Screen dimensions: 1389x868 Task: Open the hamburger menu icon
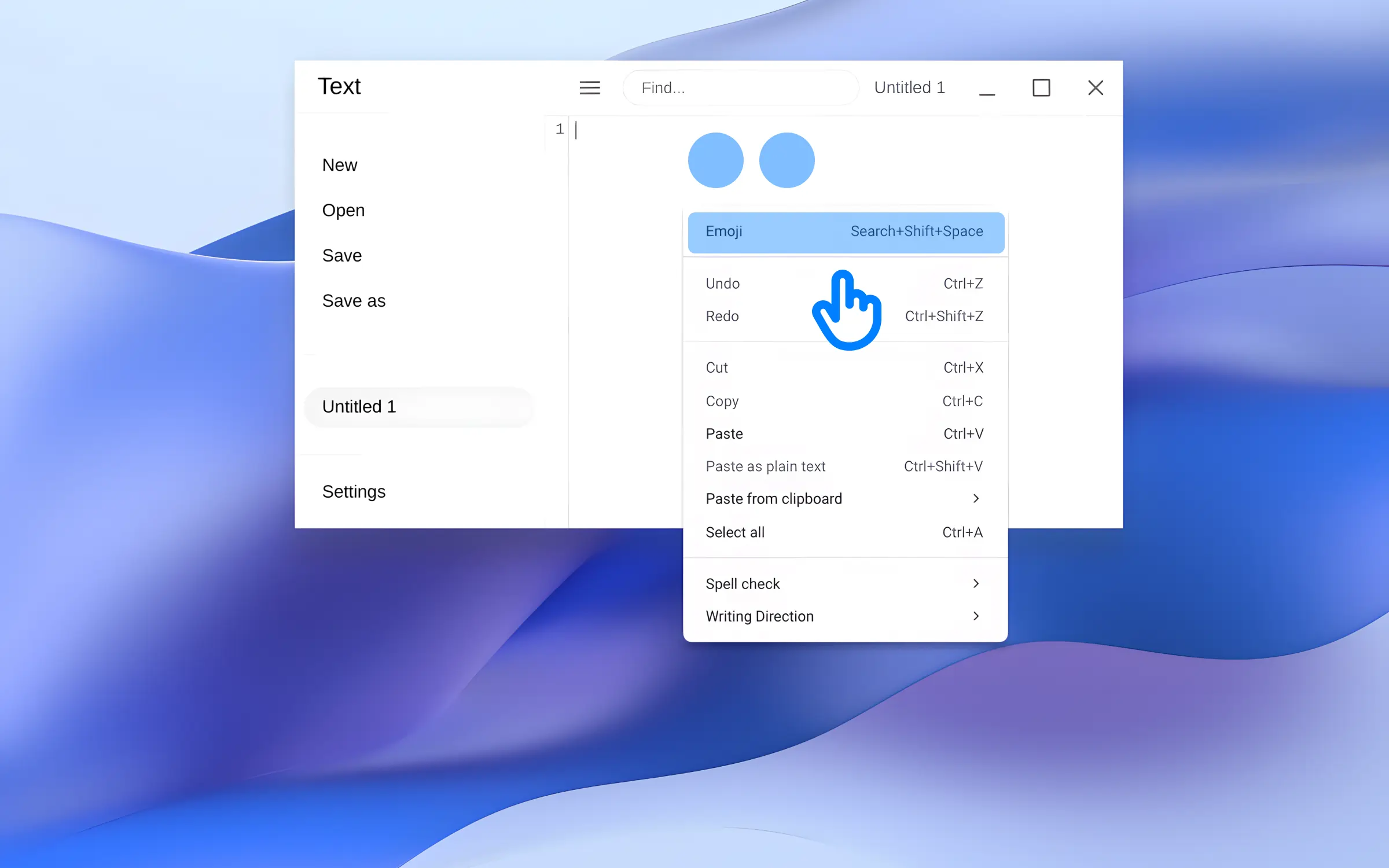(x=590, y=87)
